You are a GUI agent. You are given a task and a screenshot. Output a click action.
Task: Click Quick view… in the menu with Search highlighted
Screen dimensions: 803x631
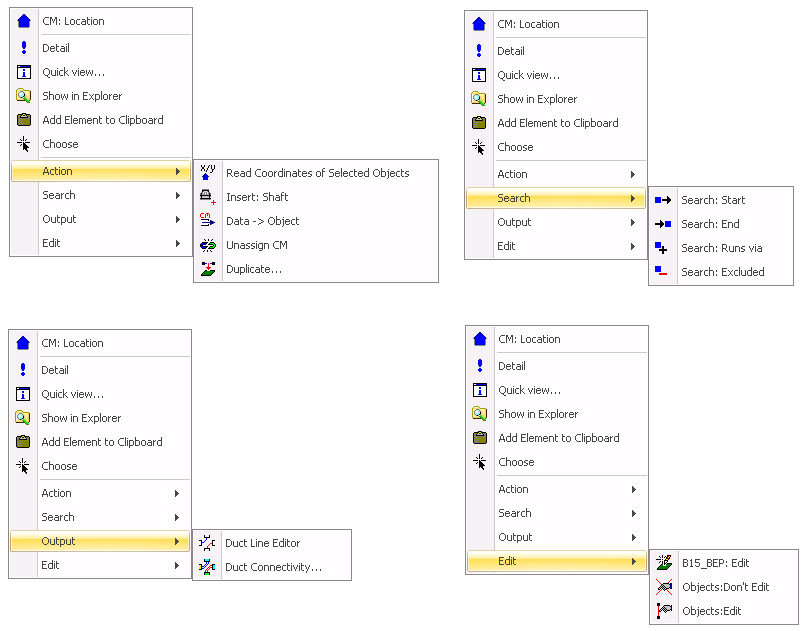point(528,75)
